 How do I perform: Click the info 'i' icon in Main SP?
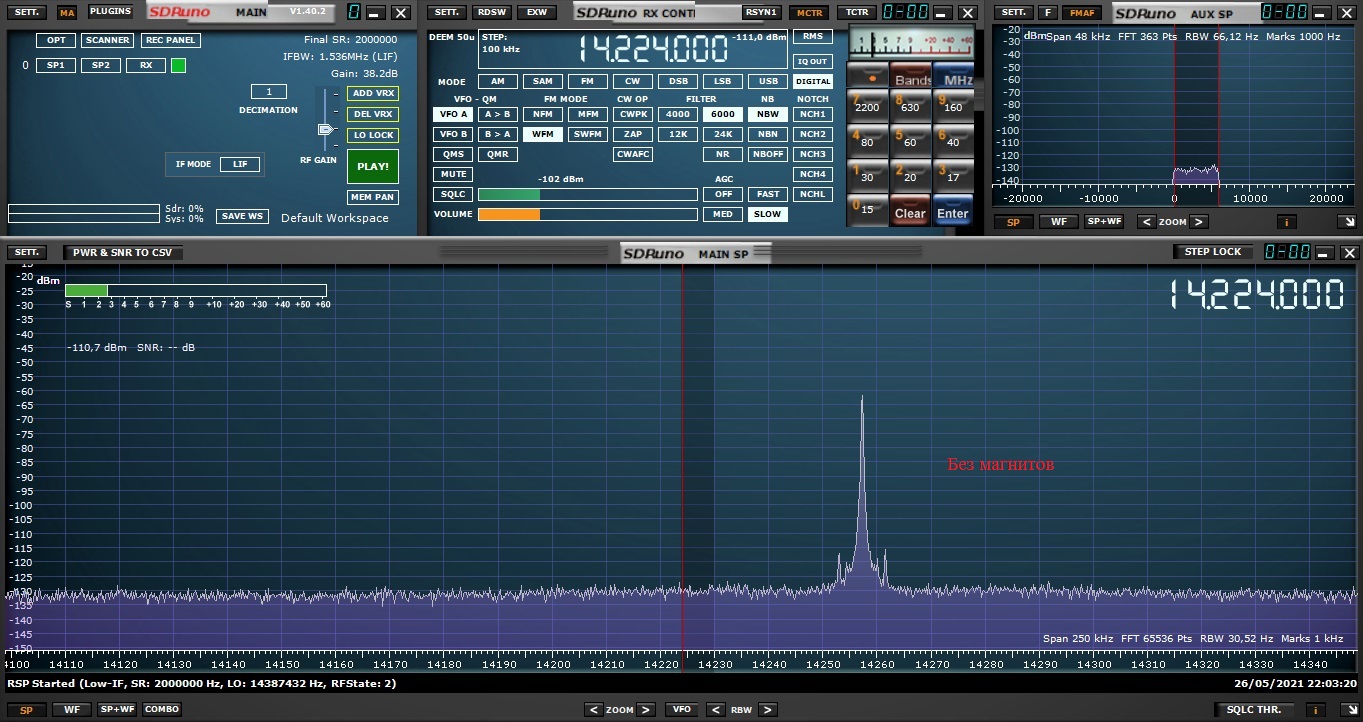coord(1318,709)
